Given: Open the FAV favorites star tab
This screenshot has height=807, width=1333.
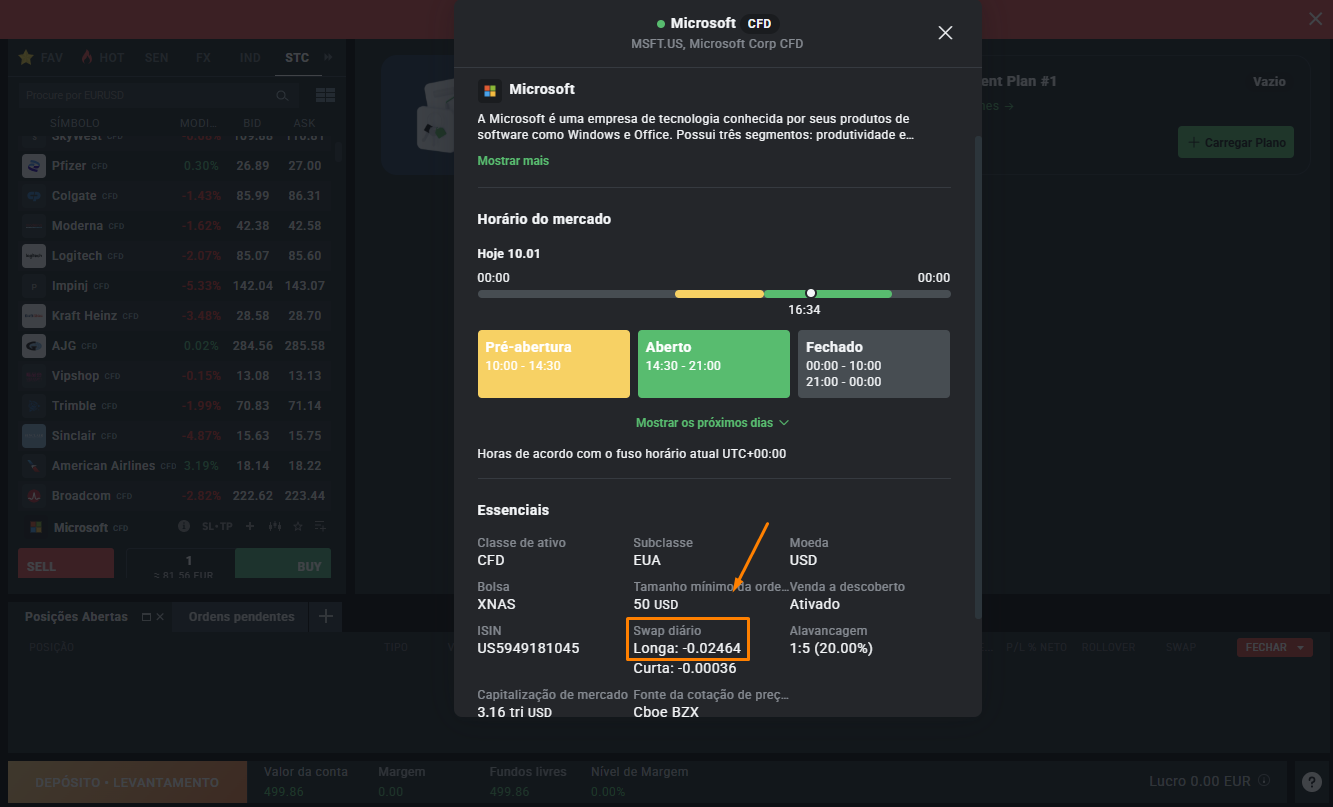Looking at the screenshot, I should [41, 58].
